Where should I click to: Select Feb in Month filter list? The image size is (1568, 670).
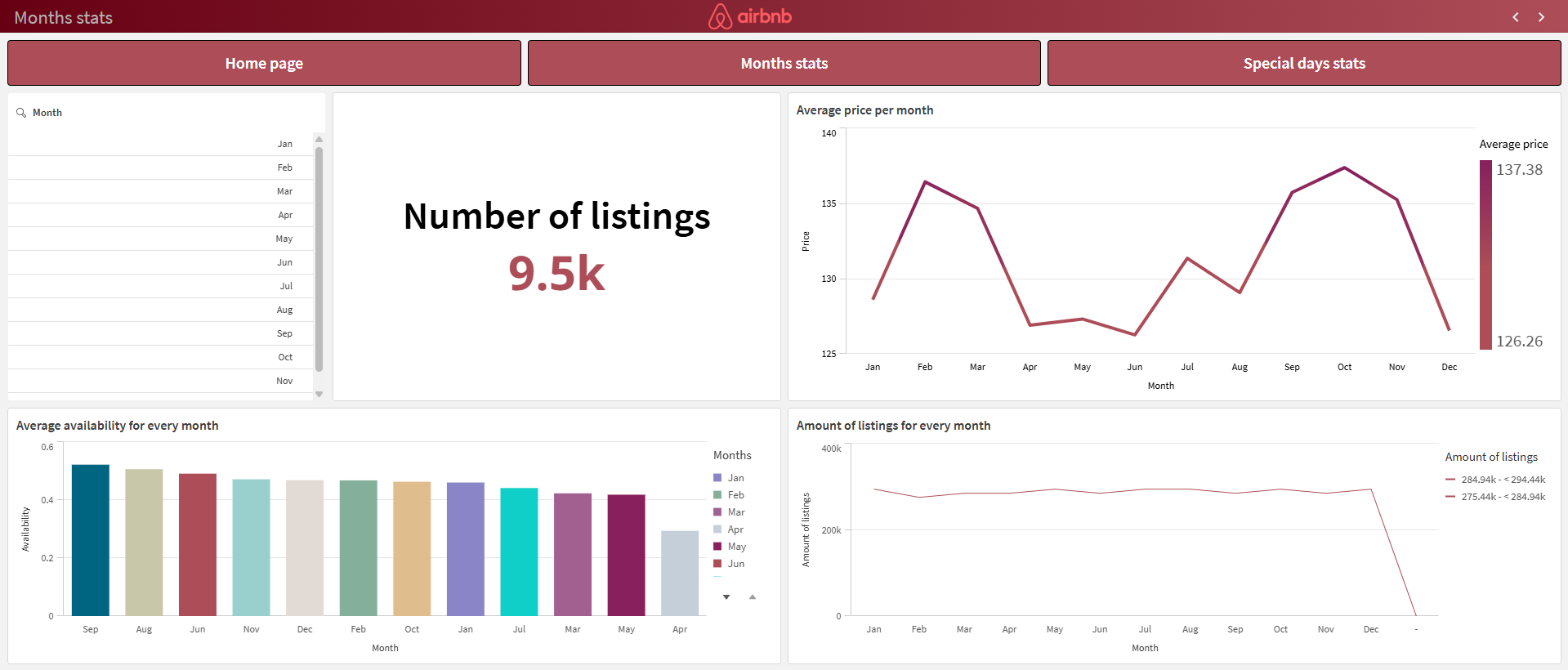tap(161, 167)
